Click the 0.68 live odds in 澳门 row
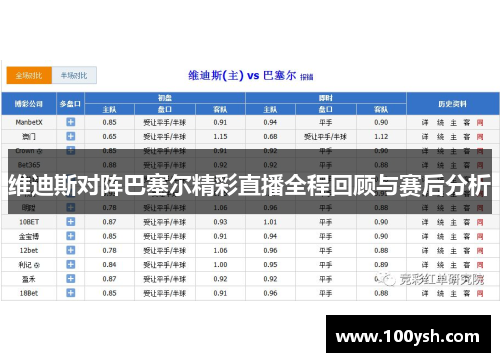Image resolution: width=500 pixels, height=362 pixels. click(270, 137)
